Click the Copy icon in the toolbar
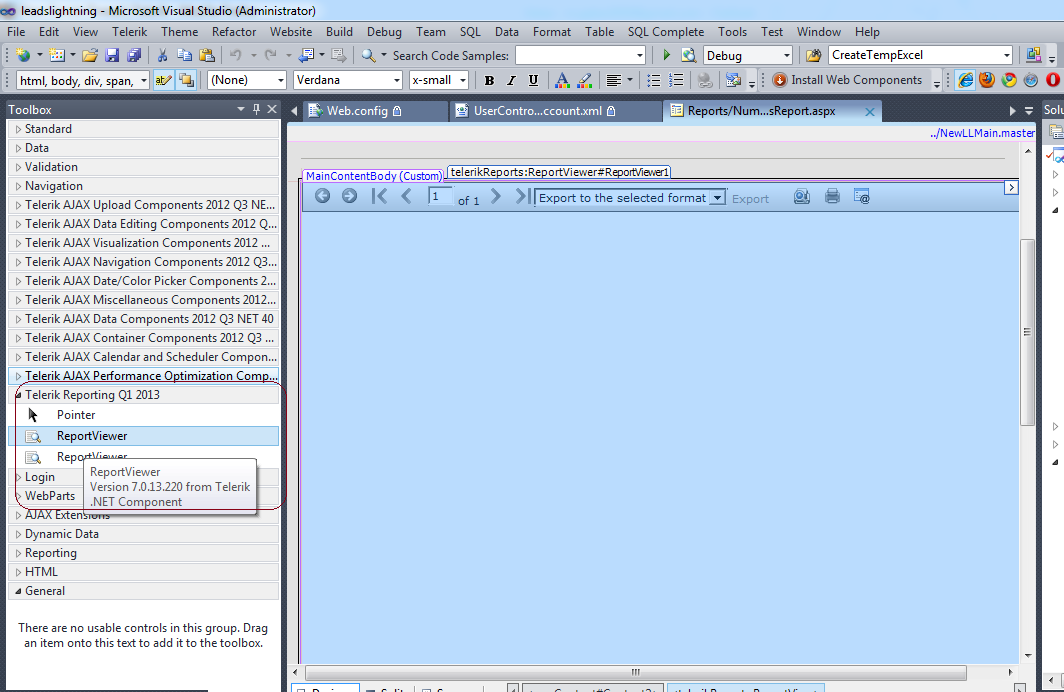Image resolution: width=1064 pixels, height=692 pixels. 184,56
